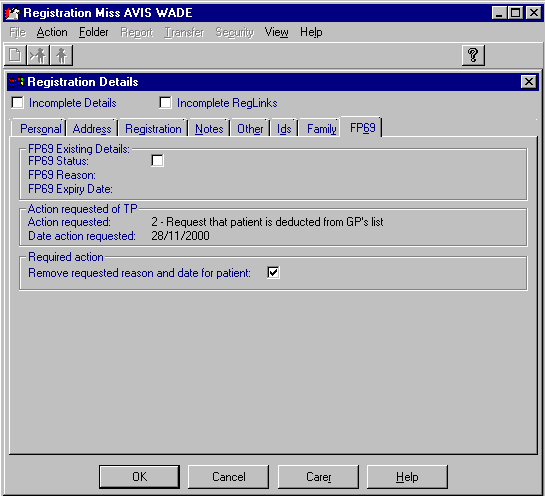
Task: Tick the Incomplete Details checkbox
Action: coord(17,103)
